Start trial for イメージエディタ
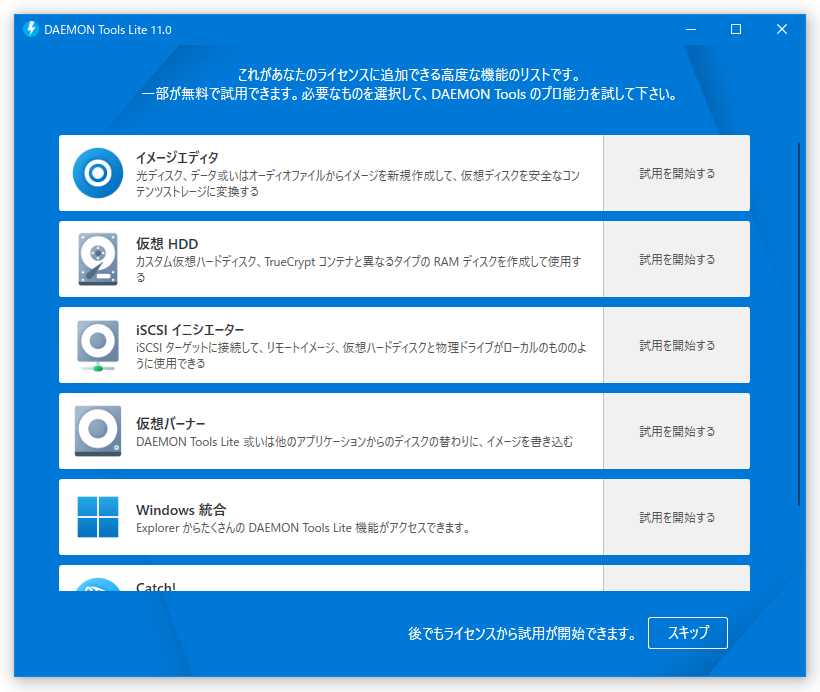The height and width of the screenshot is (692, 820). click(676, 173)
